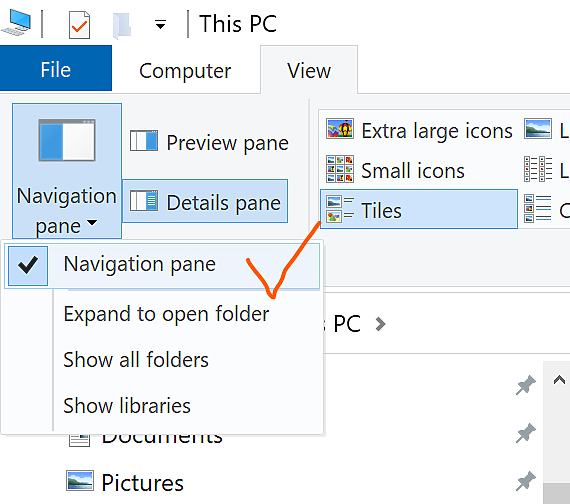
Task: Select the Tiles layout option
Action: [x=419, y=209]
